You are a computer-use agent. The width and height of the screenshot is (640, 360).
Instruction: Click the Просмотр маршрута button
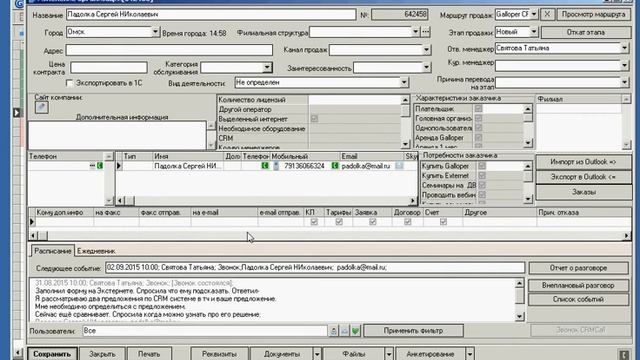[593, 14]
